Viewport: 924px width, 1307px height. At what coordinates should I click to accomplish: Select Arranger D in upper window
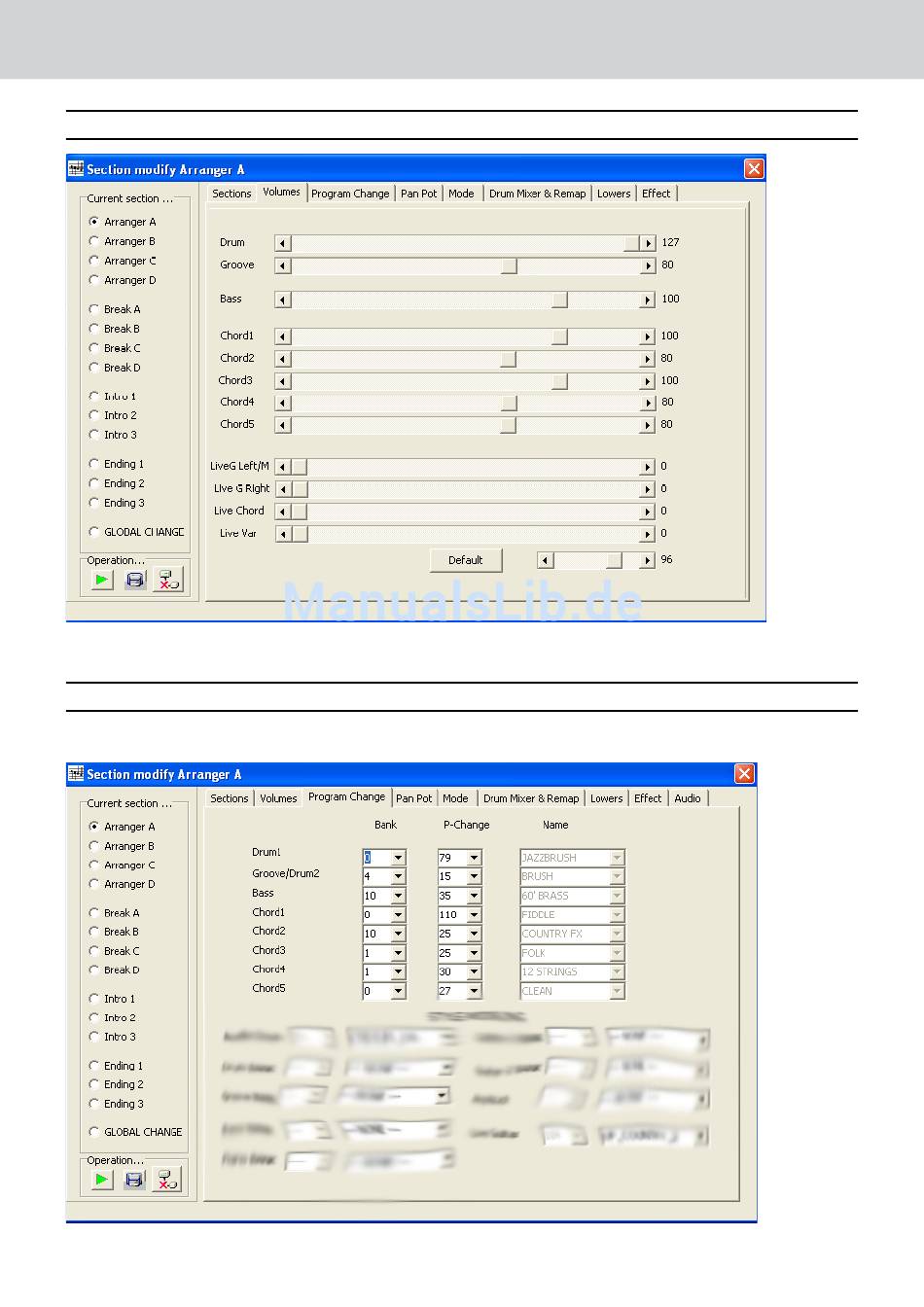94,280
